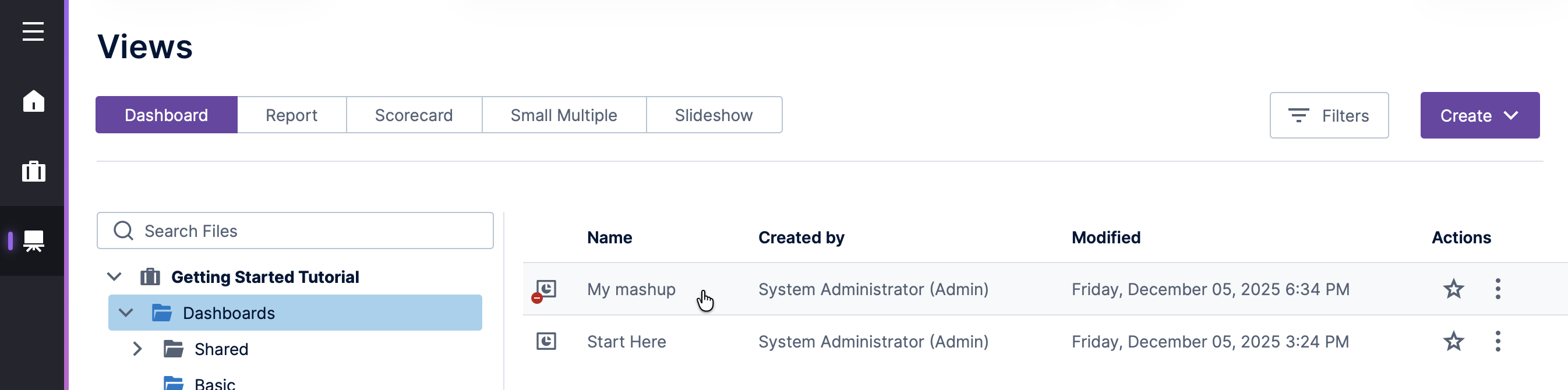The height and width of the screenshot is (390, 1568).
Task: Switch to the Scorecard tab
Action: 414,115
